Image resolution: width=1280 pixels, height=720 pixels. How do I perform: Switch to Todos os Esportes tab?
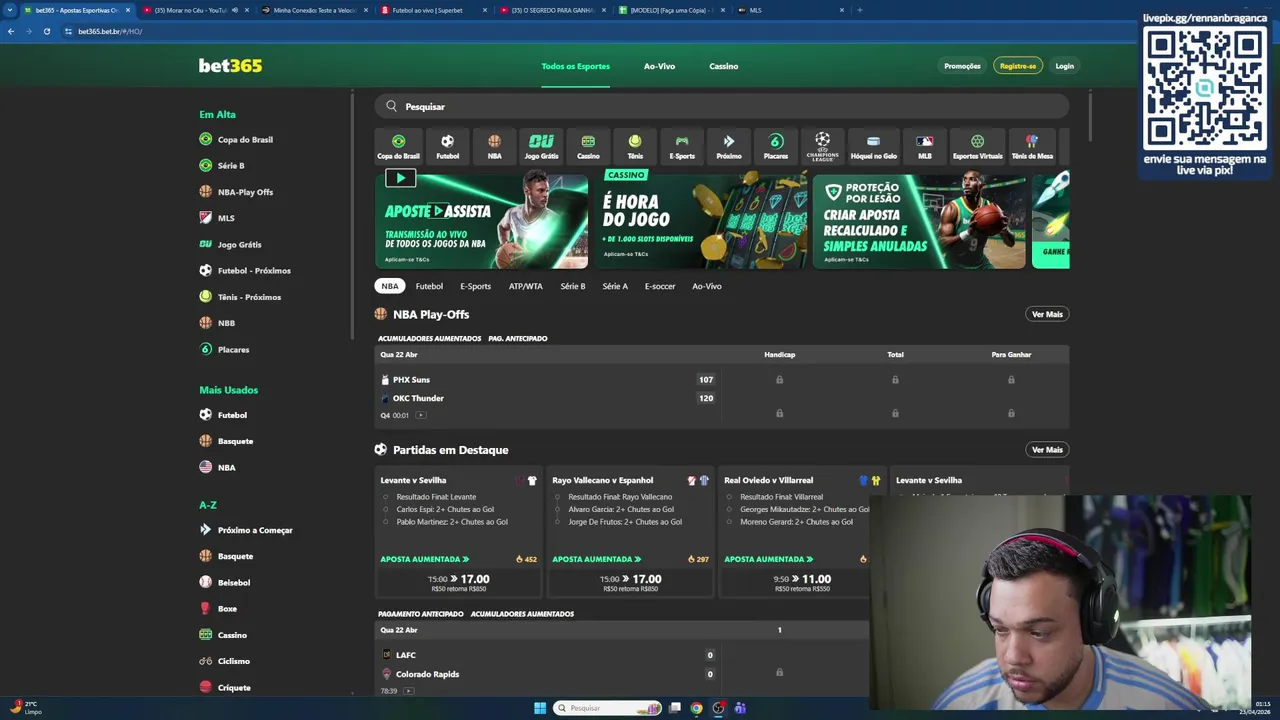[x=575, y=66]
